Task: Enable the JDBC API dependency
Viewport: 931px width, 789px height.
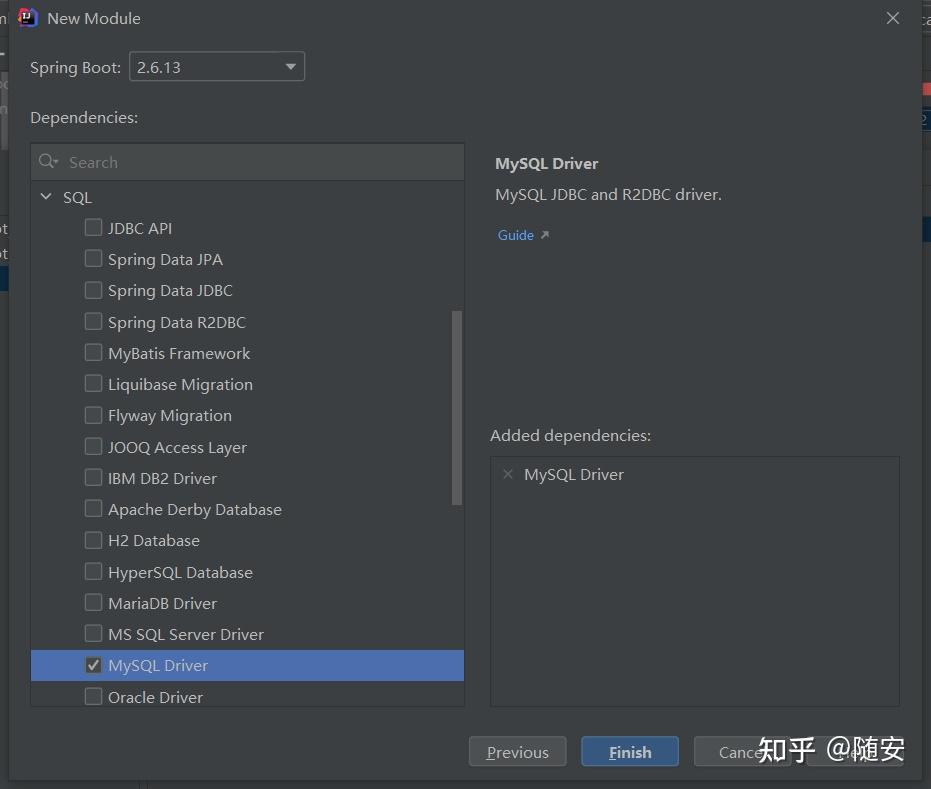Action: pyautogui.click(x=93, y=228)
